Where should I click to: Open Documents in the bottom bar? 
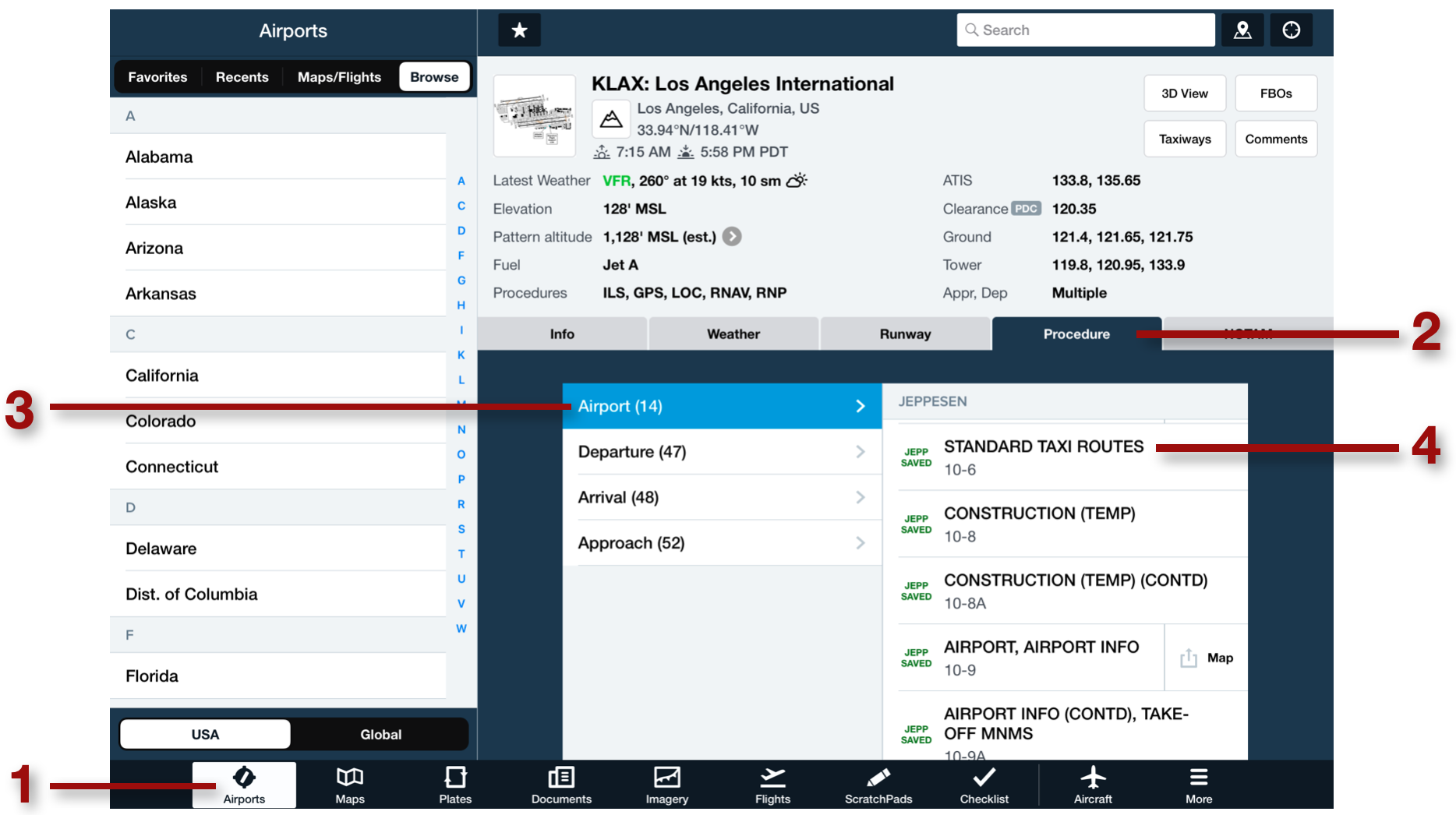(x=561, y=785)
